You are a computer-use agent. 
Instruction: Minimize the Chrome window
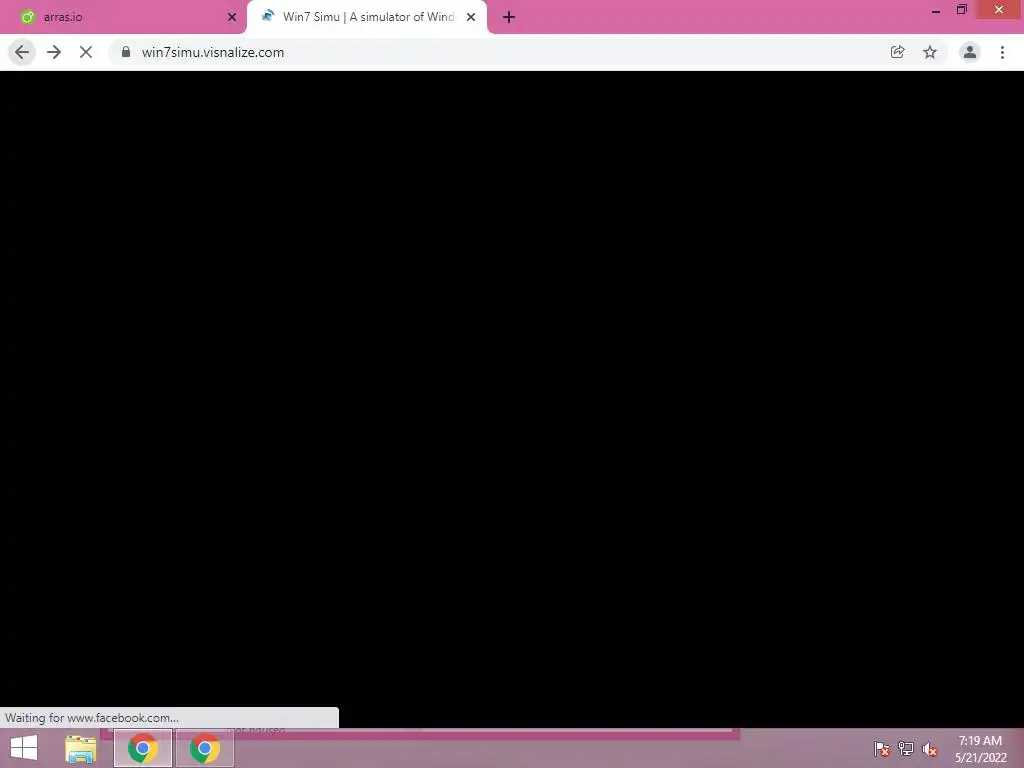[x=936, y=10]
